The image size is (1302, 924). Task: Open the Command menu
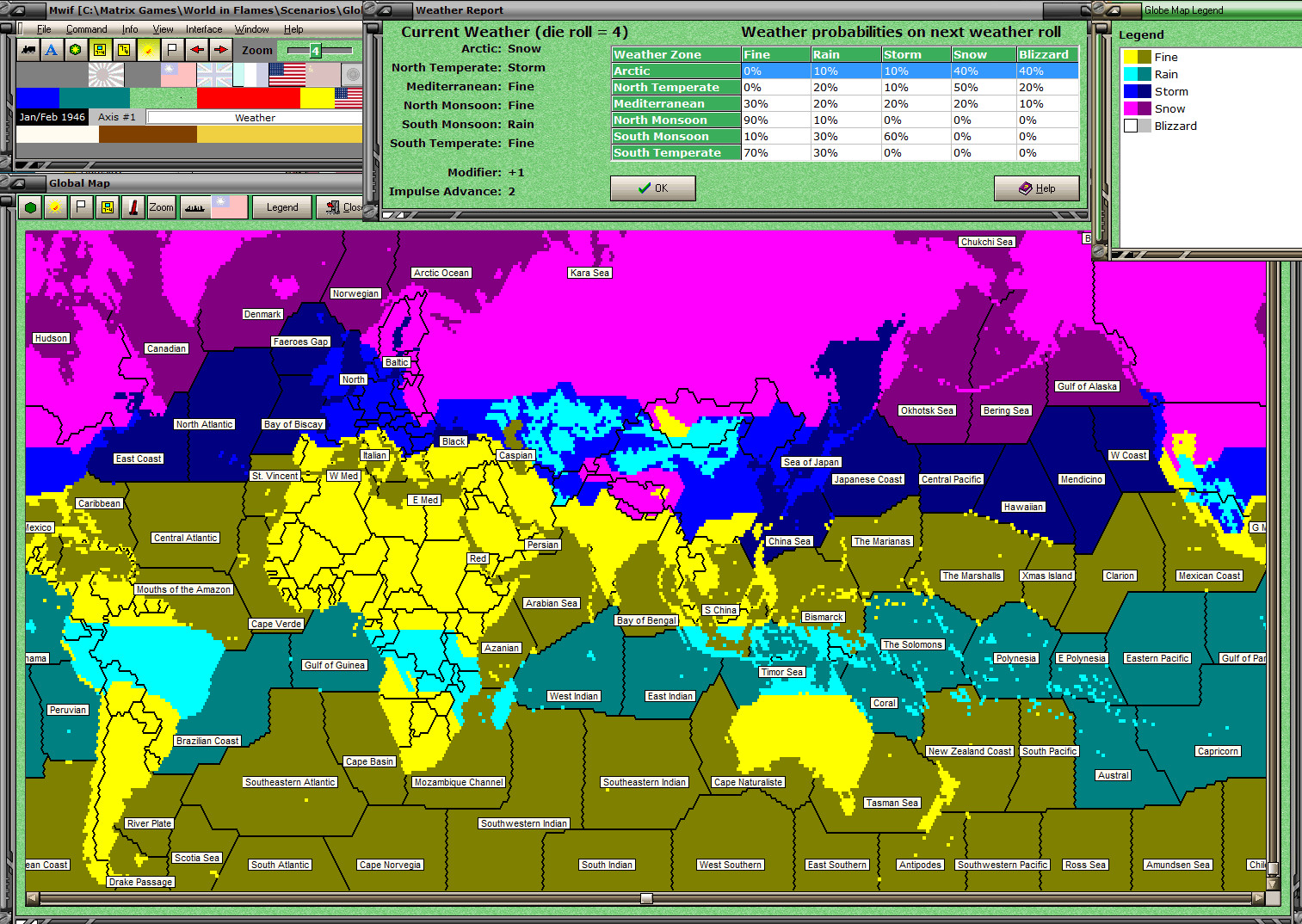click(87, 29)
